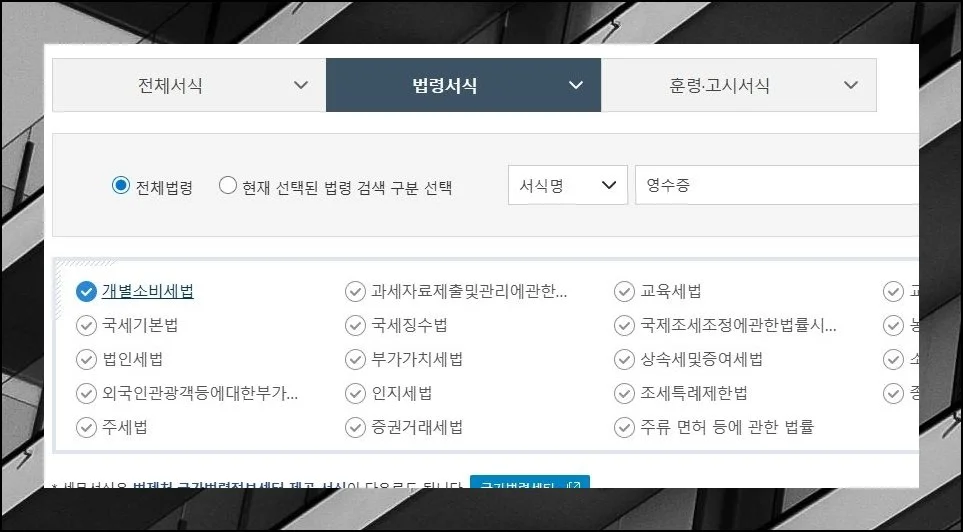Open the 외국인관광객등에대한부가... entry
963x532 pixels.
coord(200,393)
